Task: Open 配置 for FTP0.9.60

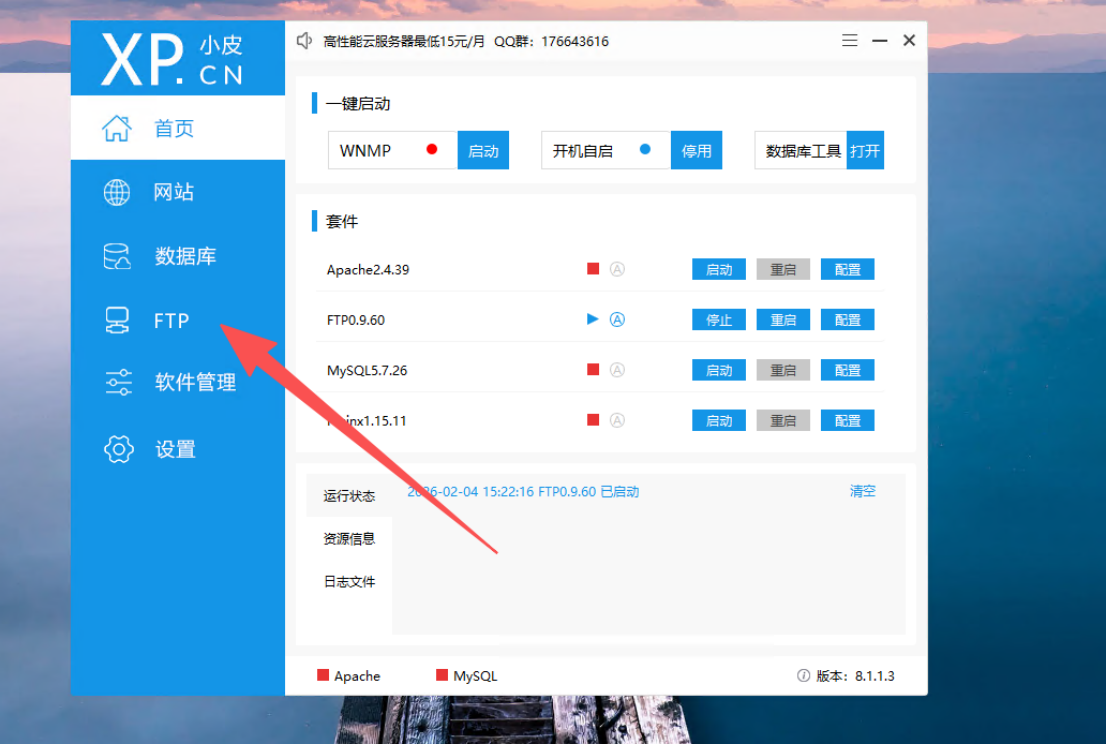Action: (847, 320)
